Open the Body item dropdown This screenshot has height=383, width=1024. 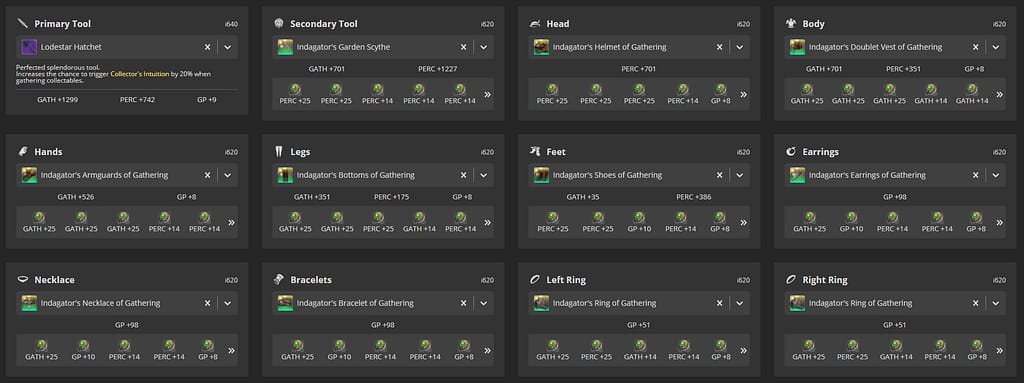tap(995, 47)
